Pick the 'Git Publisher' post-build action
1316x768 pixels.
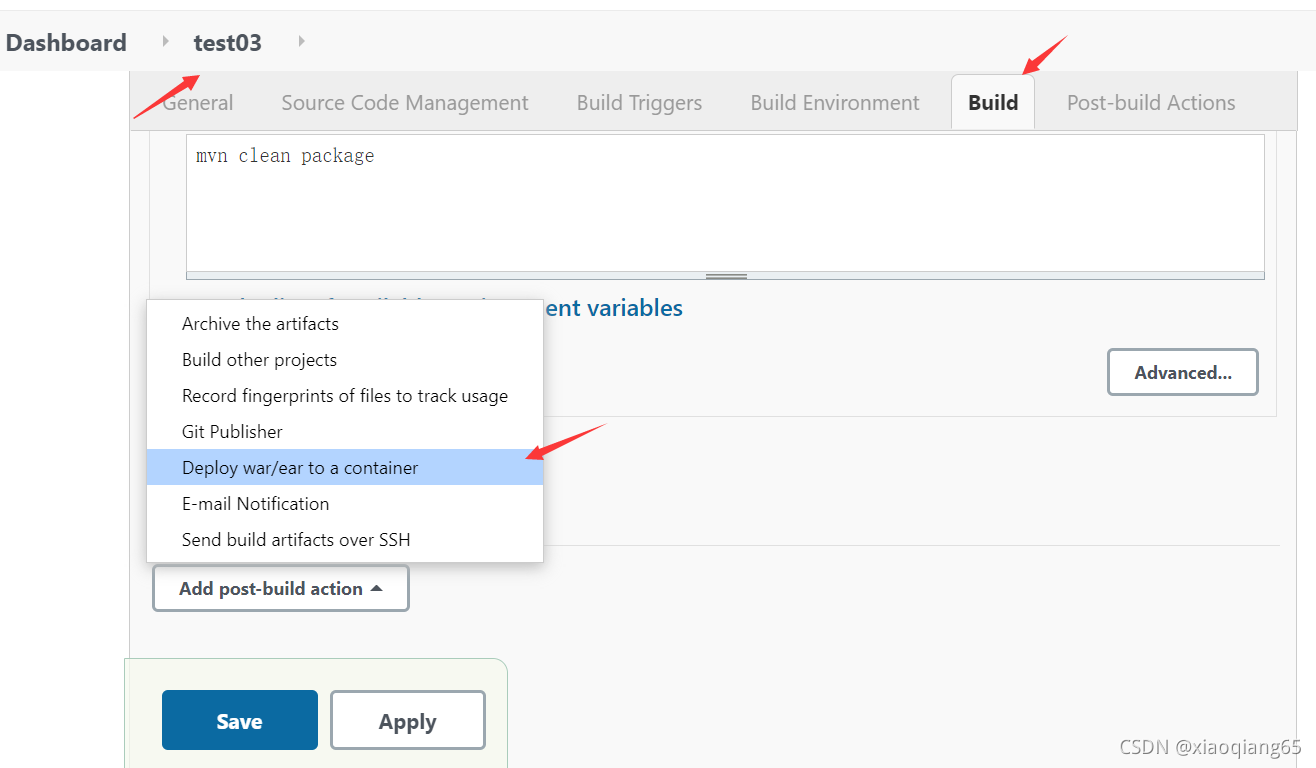(233, 431)
